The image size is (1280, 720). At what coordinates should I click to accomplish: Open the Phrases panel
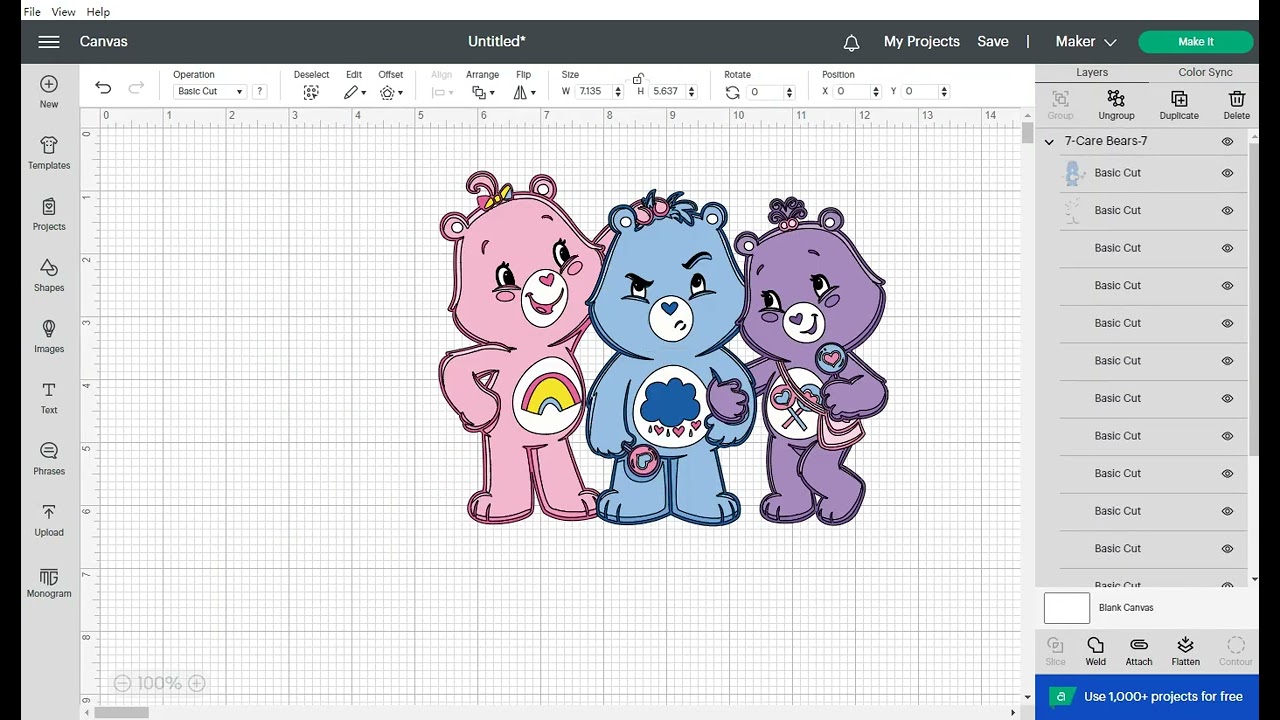tap(49, 458)
